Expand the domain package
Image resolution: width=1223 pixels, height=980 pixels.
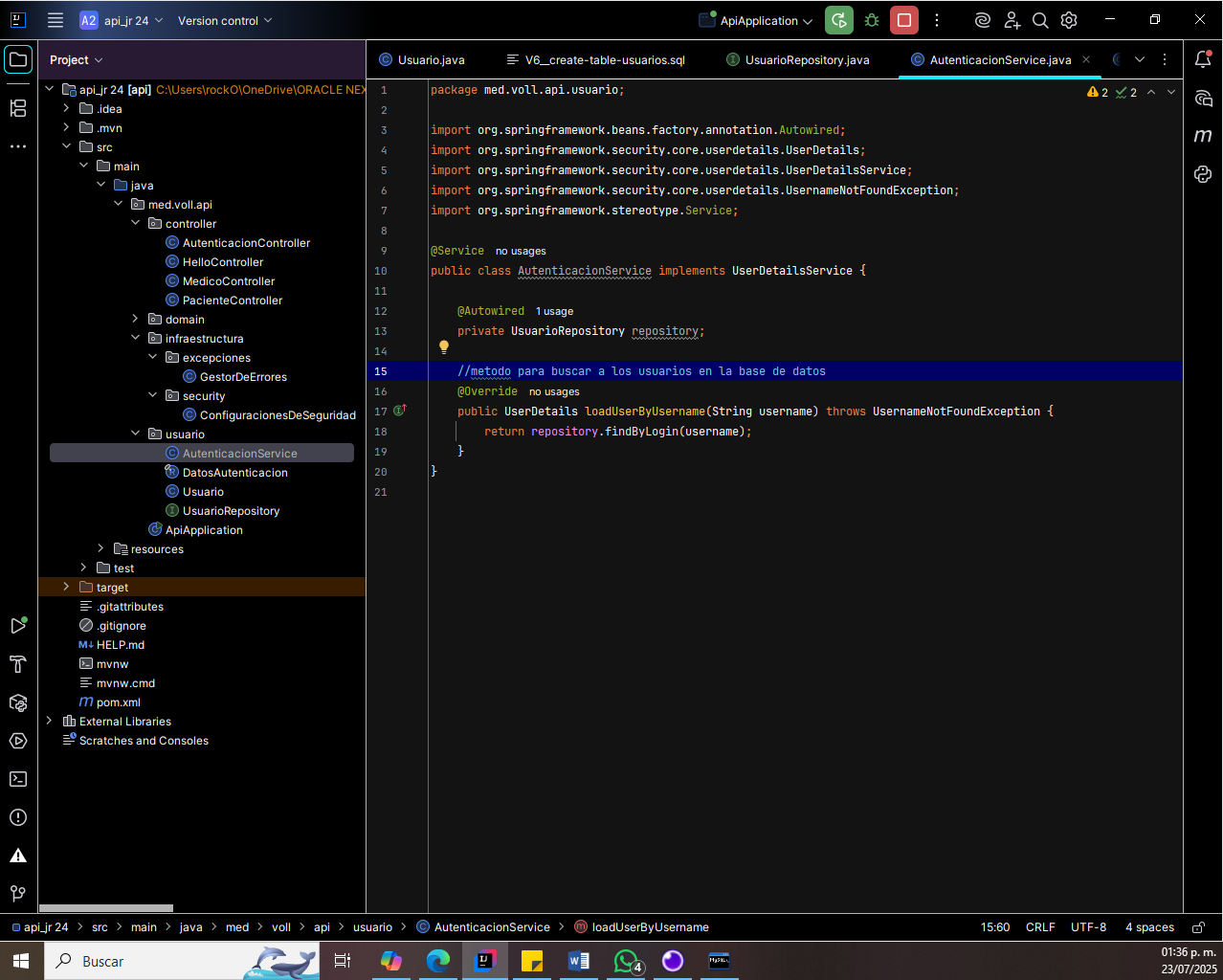coord(136,319)
